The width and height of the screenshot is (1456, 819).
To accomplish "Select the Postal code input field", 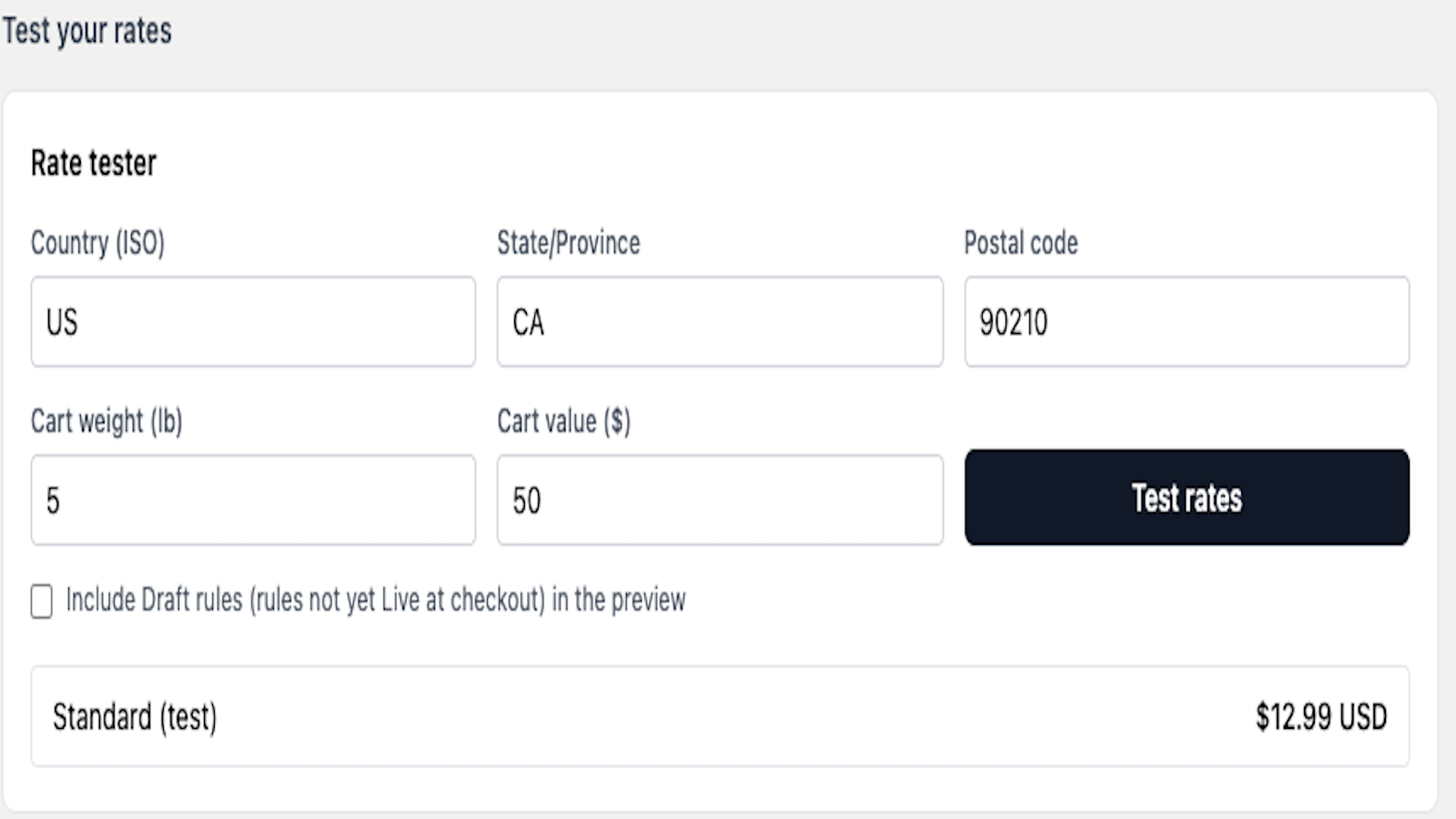I will tap(1187, 322).
